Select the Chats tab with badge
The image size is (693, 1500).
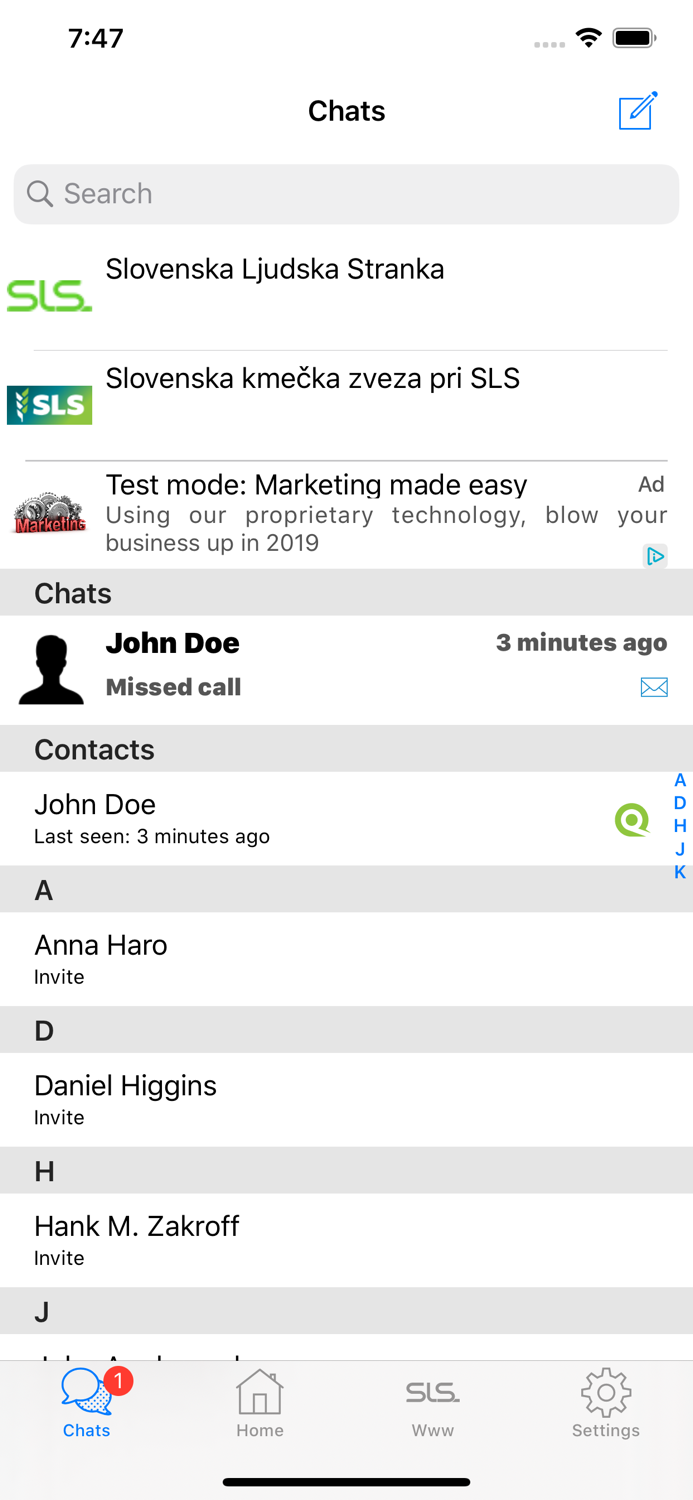pos(87,1404)
